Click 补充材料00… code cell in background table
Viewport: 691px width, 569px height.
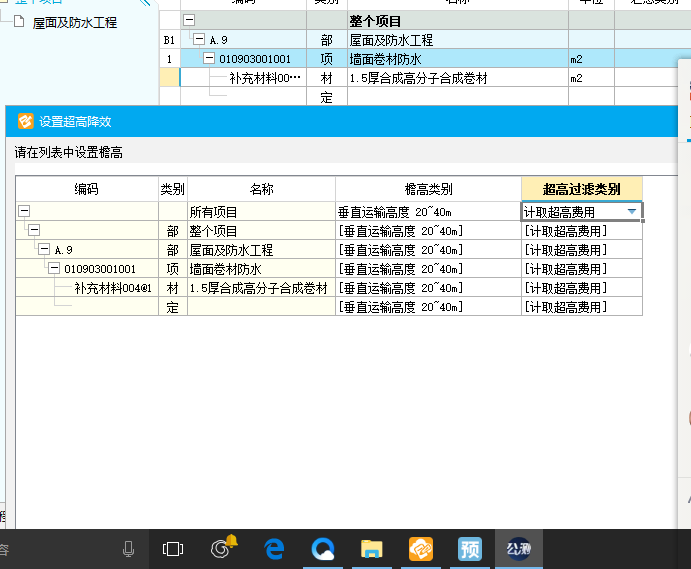243,78
